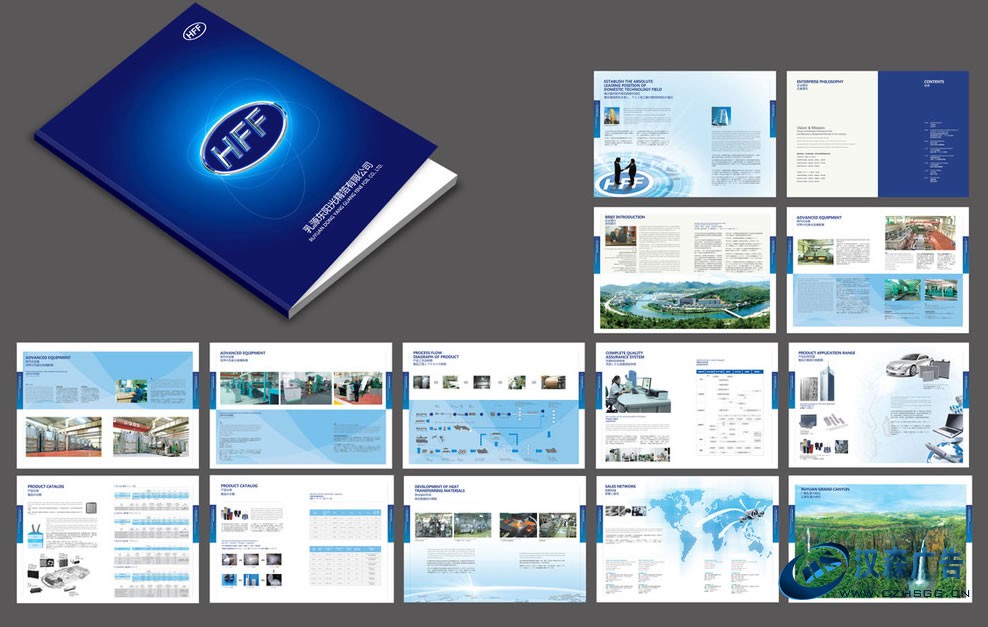Select the "Complete Quality Assurance System" heading
This screenshot has height=627, width=988.
pos(625,355)
